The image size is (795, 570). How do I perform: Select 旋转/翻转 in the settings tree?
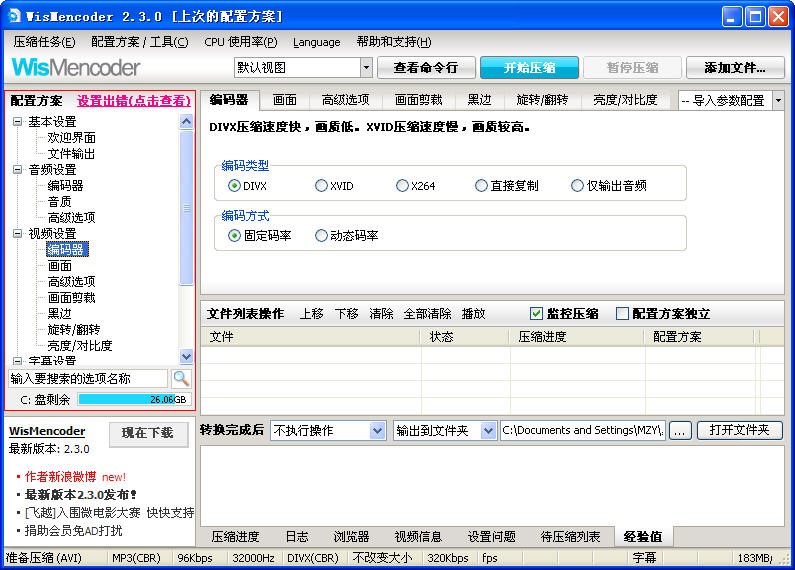tap(74, 330)
